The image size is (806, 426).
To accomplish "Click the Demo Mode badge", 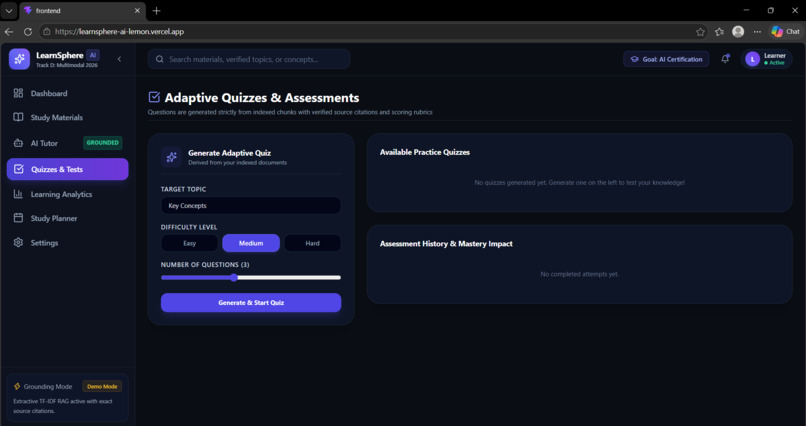I will pyautogui.click(x=102, y=386).
